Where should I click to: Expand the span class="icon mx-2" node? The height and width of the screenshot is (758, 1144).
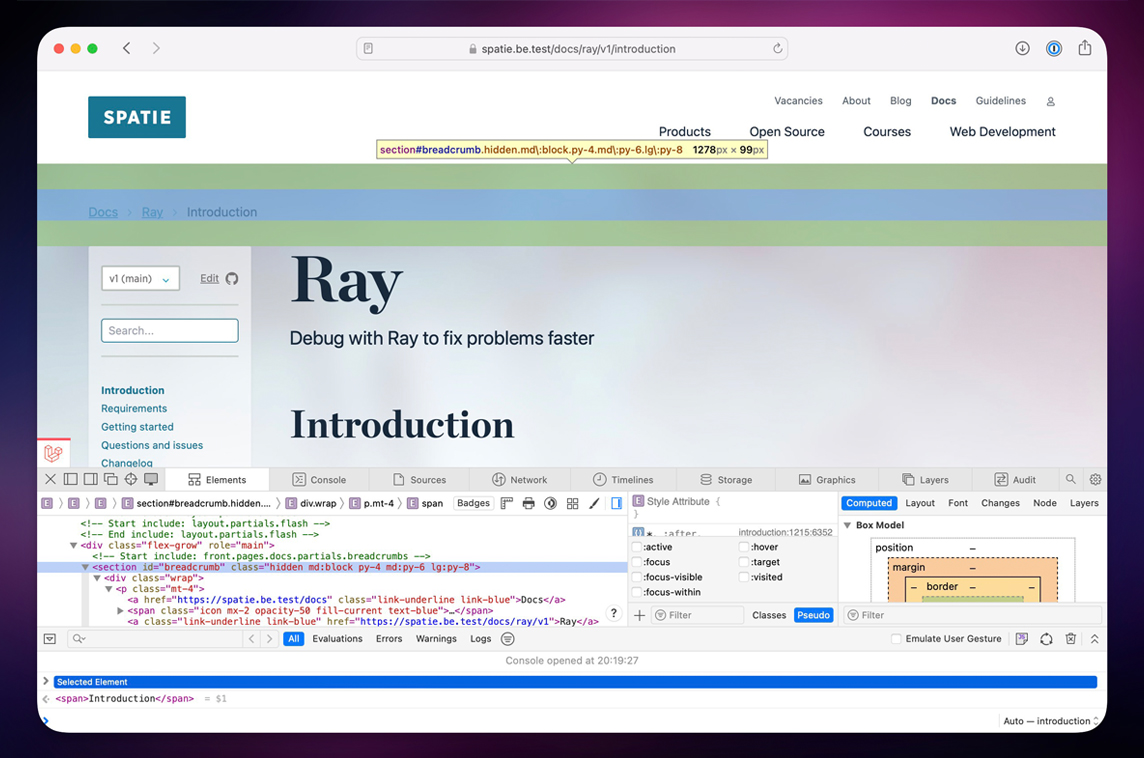(120, 611)
